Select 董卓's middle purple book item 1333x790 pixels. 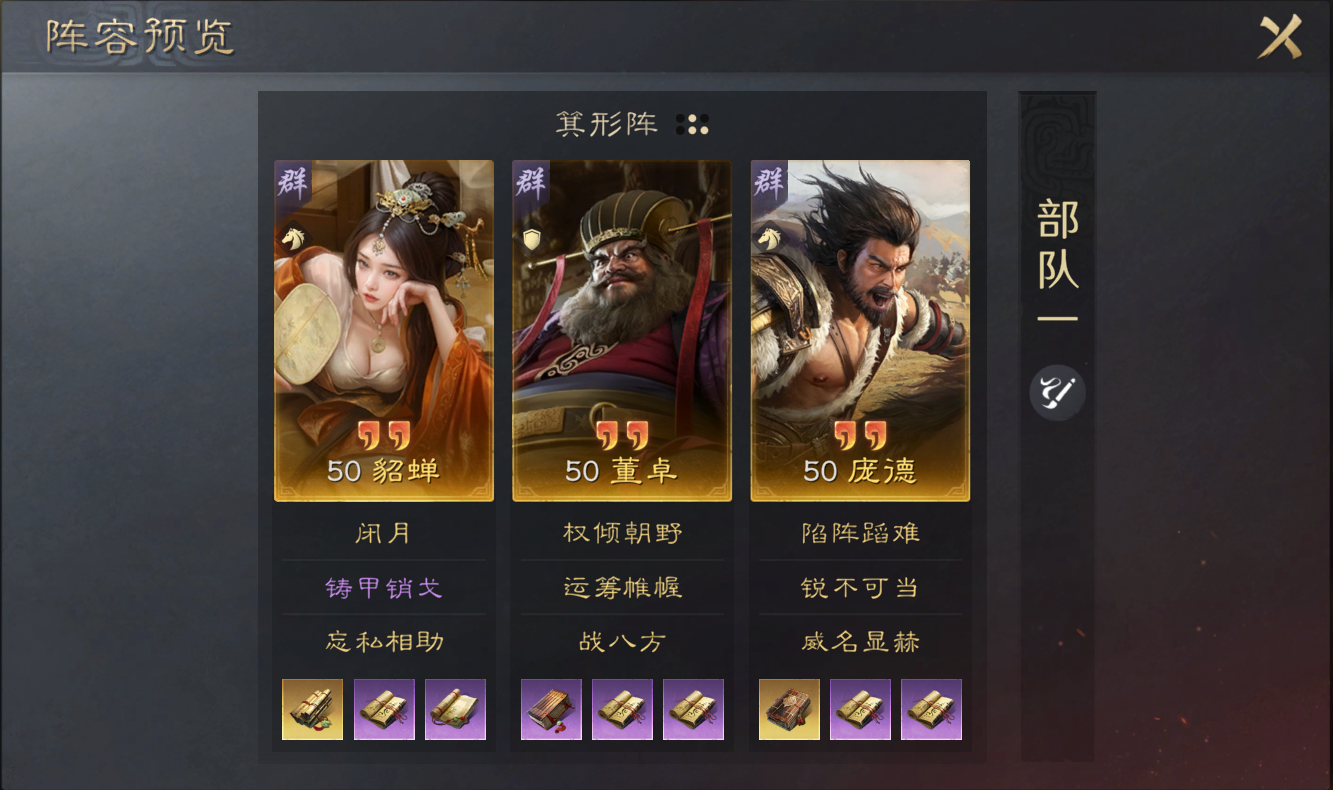click(622, 709)
